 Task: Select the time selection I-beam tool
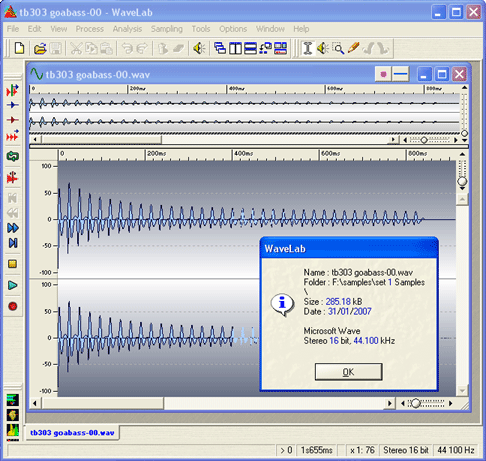pyautogui.click(x=308, y=49)
